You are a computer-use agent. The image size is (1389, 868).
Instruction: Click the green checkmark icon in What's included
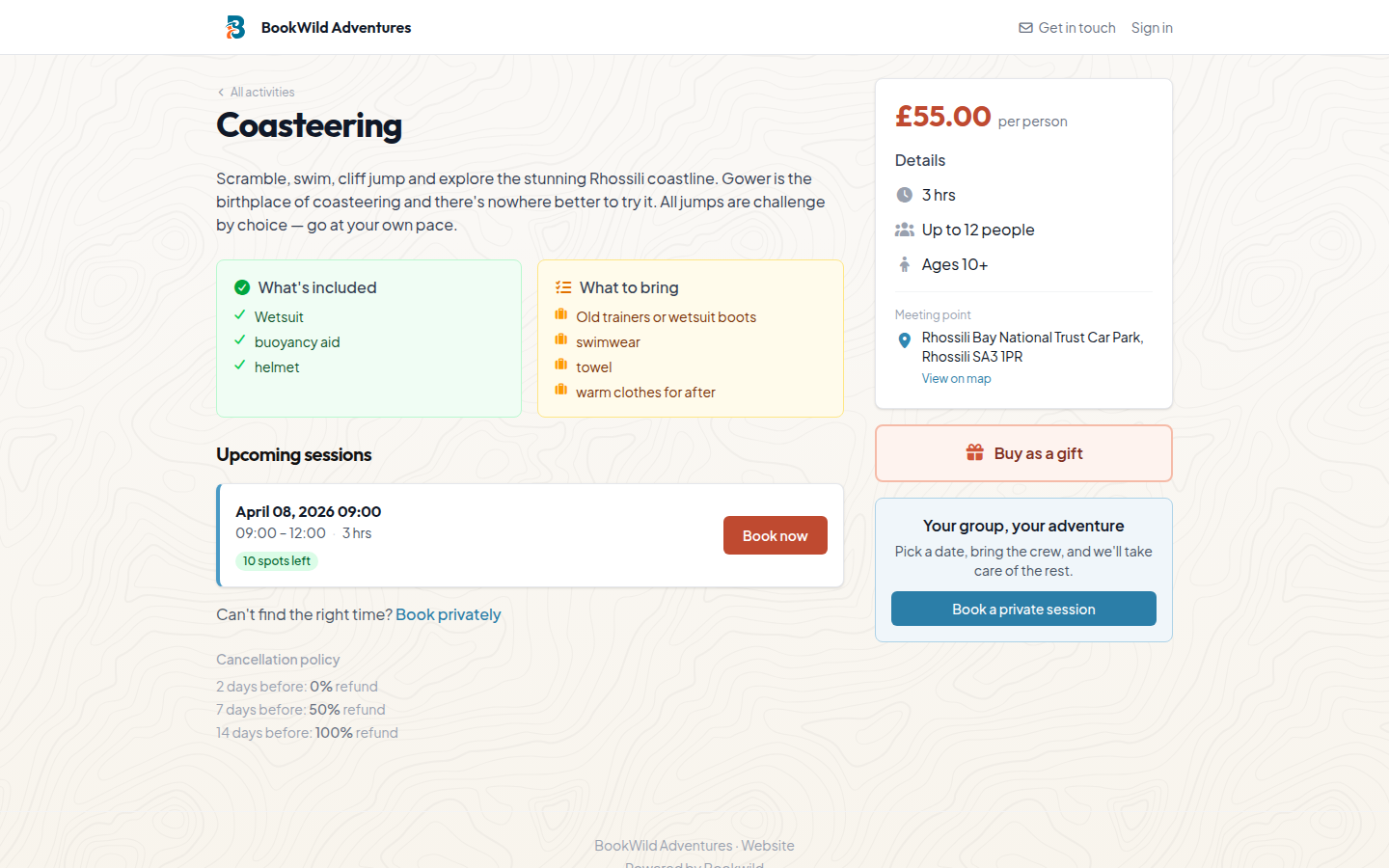[x=242, y=286]
